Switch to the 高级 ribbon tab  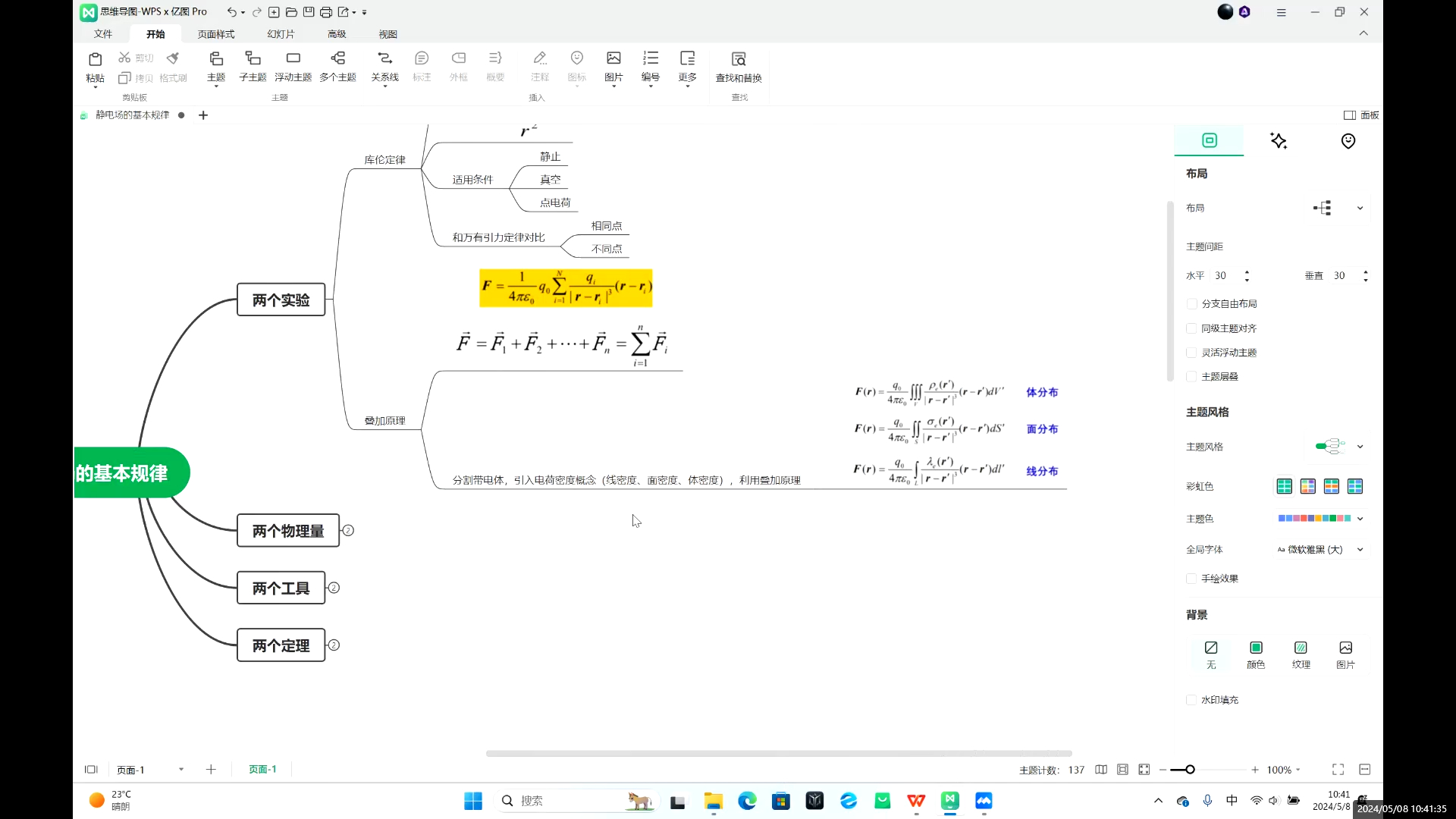pos(337,34)
